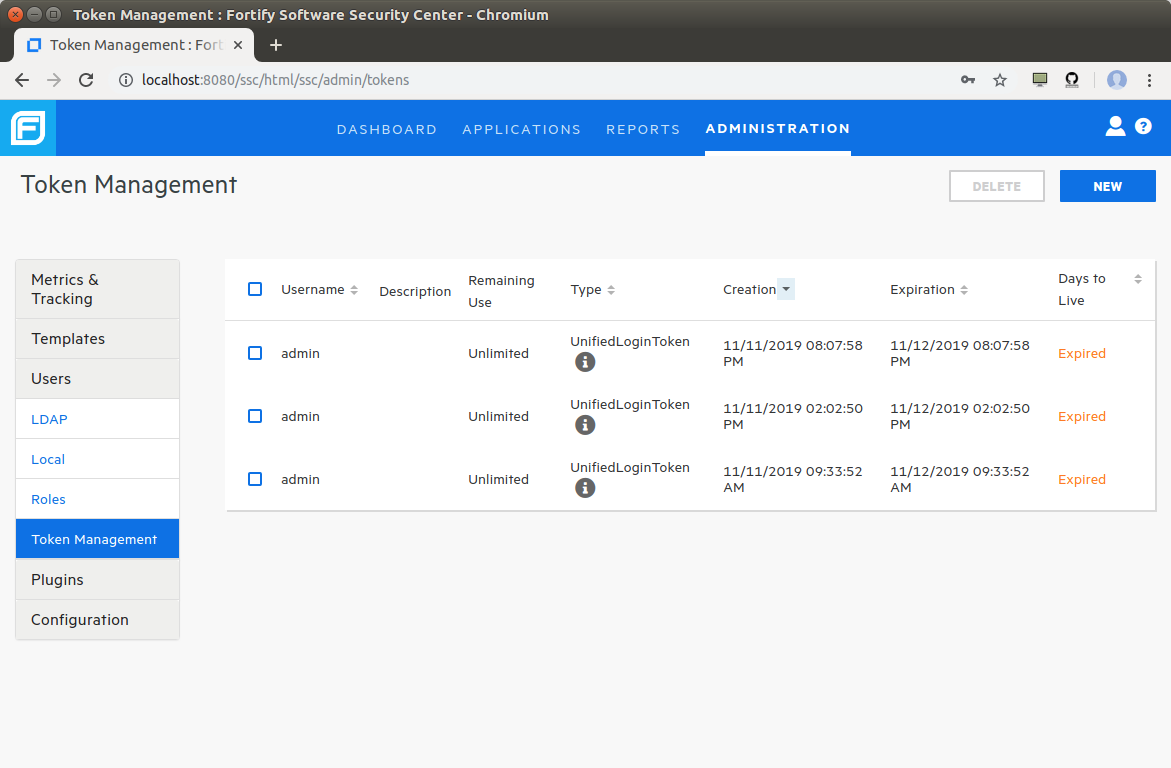Viewport: 1171px width, 768px height.
Task: Click the address bar URL
Action: [276, 80]
